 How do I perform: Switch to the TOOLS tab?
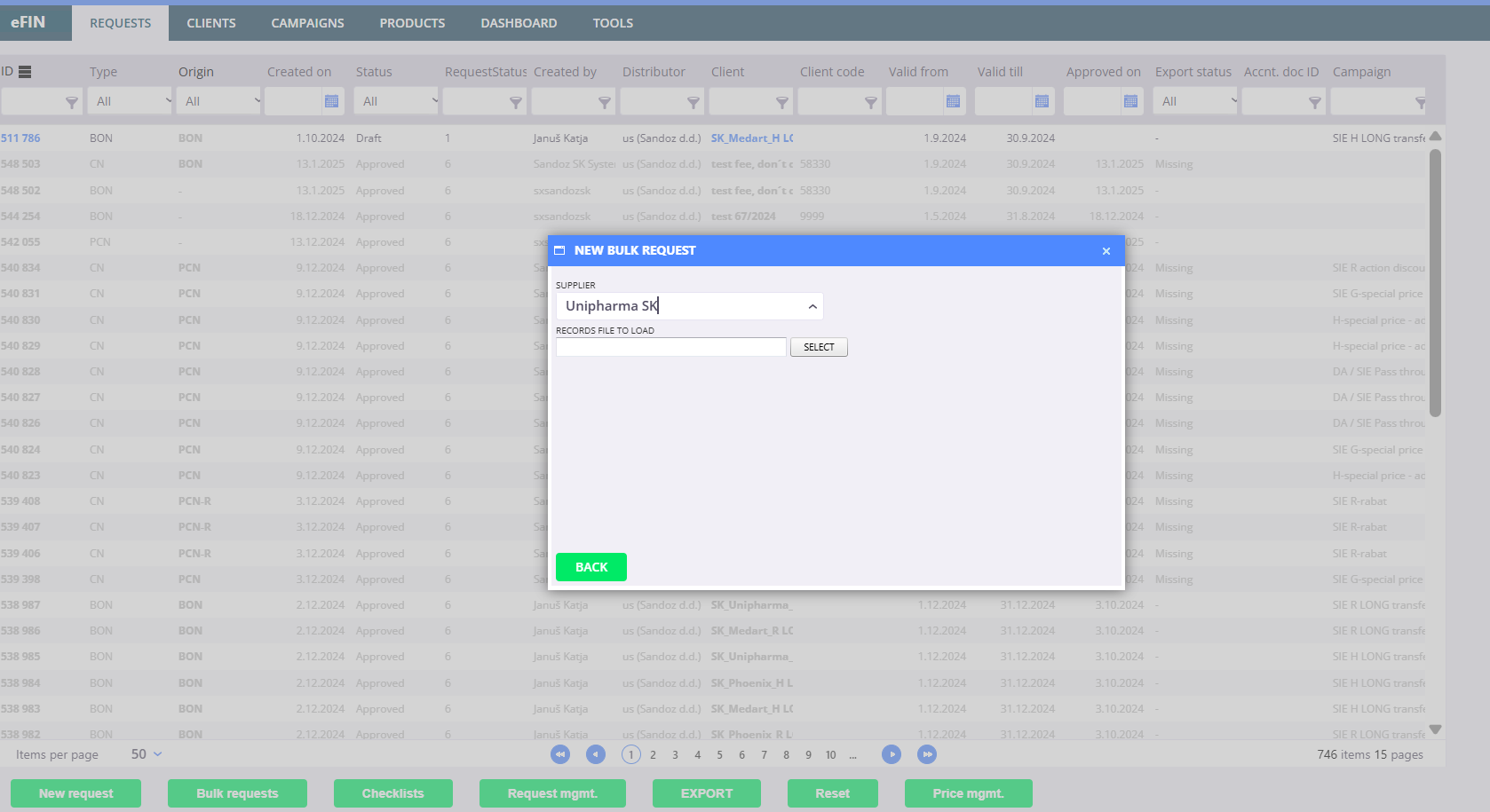coord(614,23)
